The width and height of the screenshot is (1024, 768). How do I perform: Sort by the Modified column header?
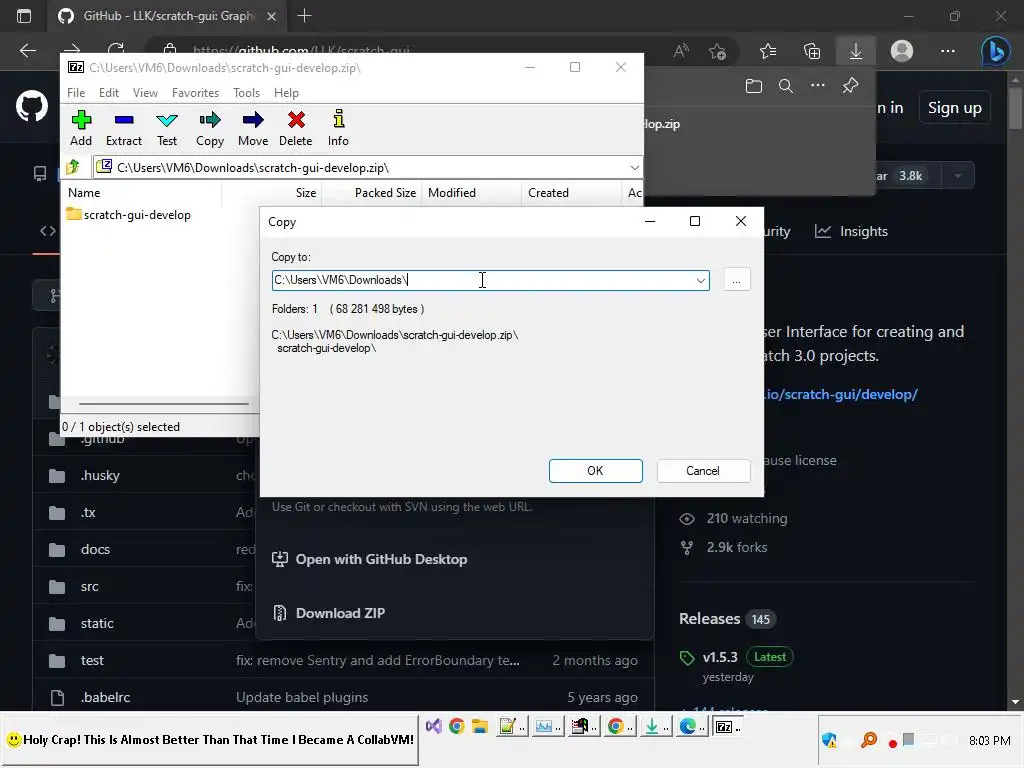point(471,193)
